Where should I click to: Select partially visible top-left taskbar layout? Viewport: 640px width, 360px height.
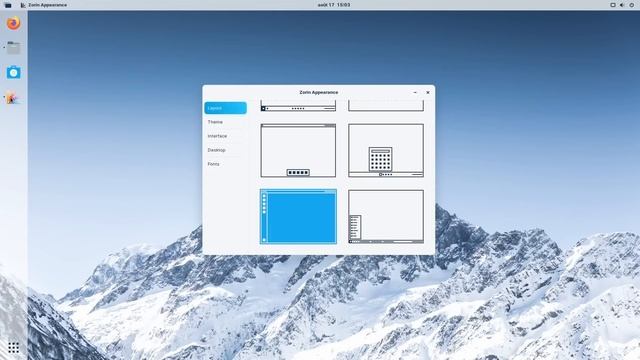tap(298, 106)
